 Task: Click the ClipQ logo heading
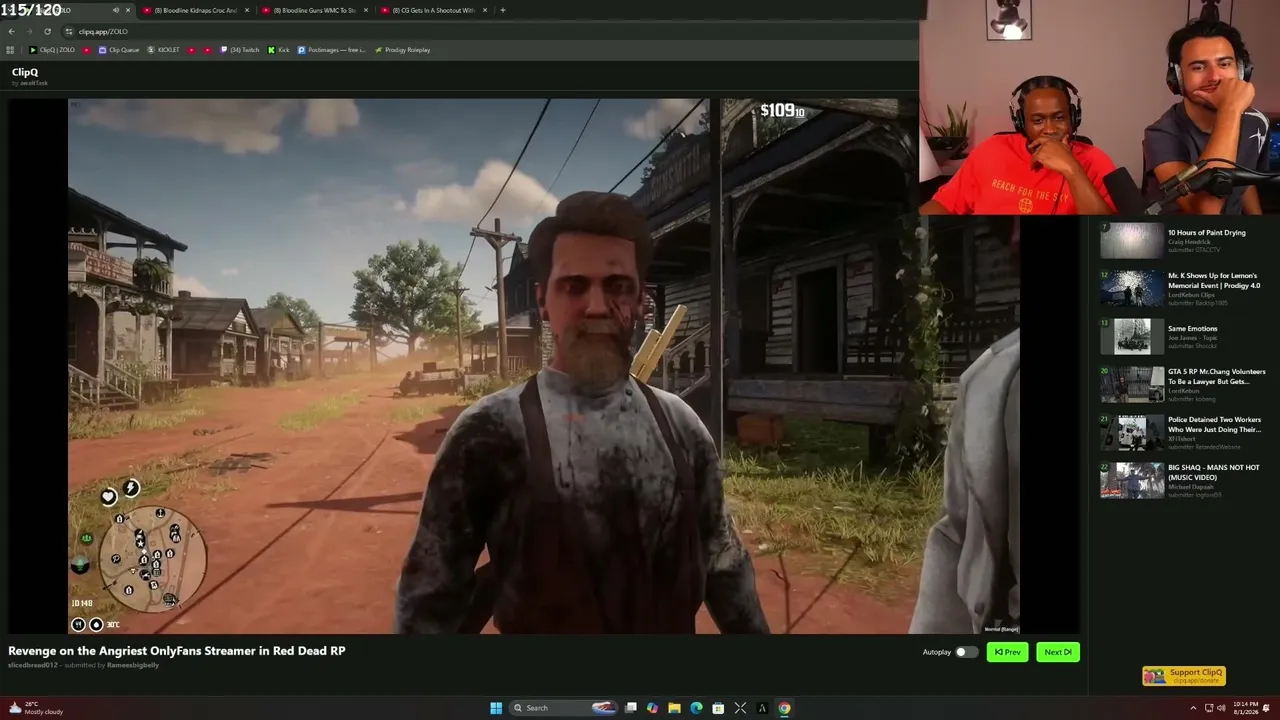click(25, 72)
